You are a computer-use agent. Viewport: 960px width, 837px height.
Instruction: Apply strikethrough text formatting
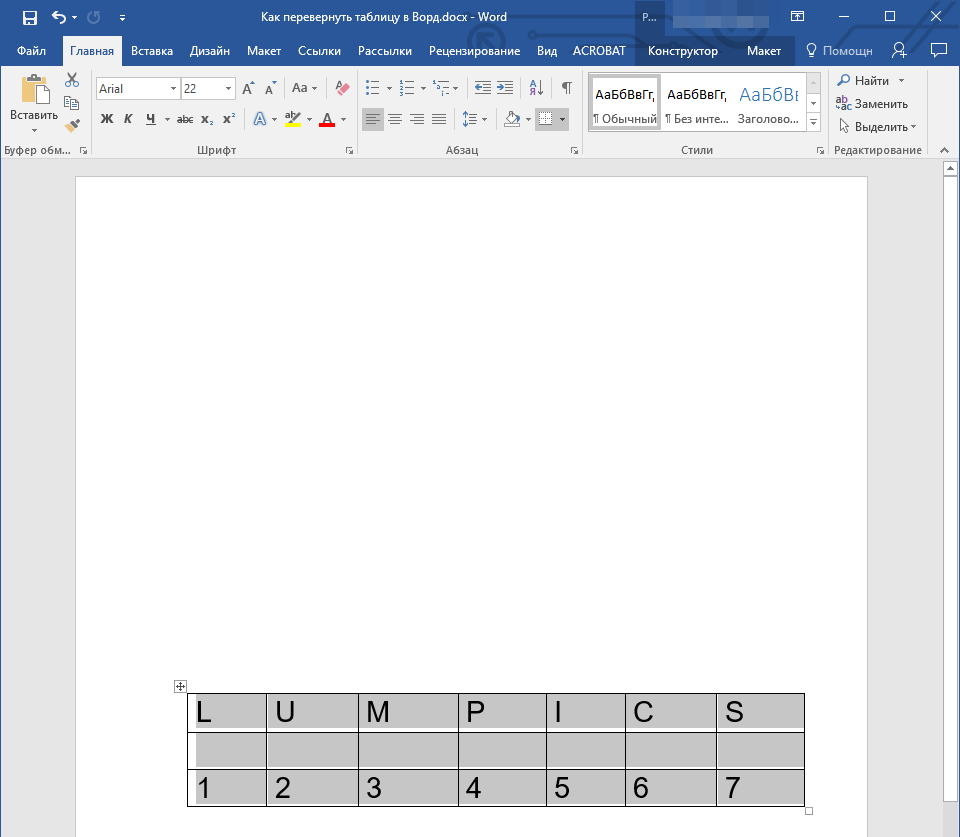[184, 119]
